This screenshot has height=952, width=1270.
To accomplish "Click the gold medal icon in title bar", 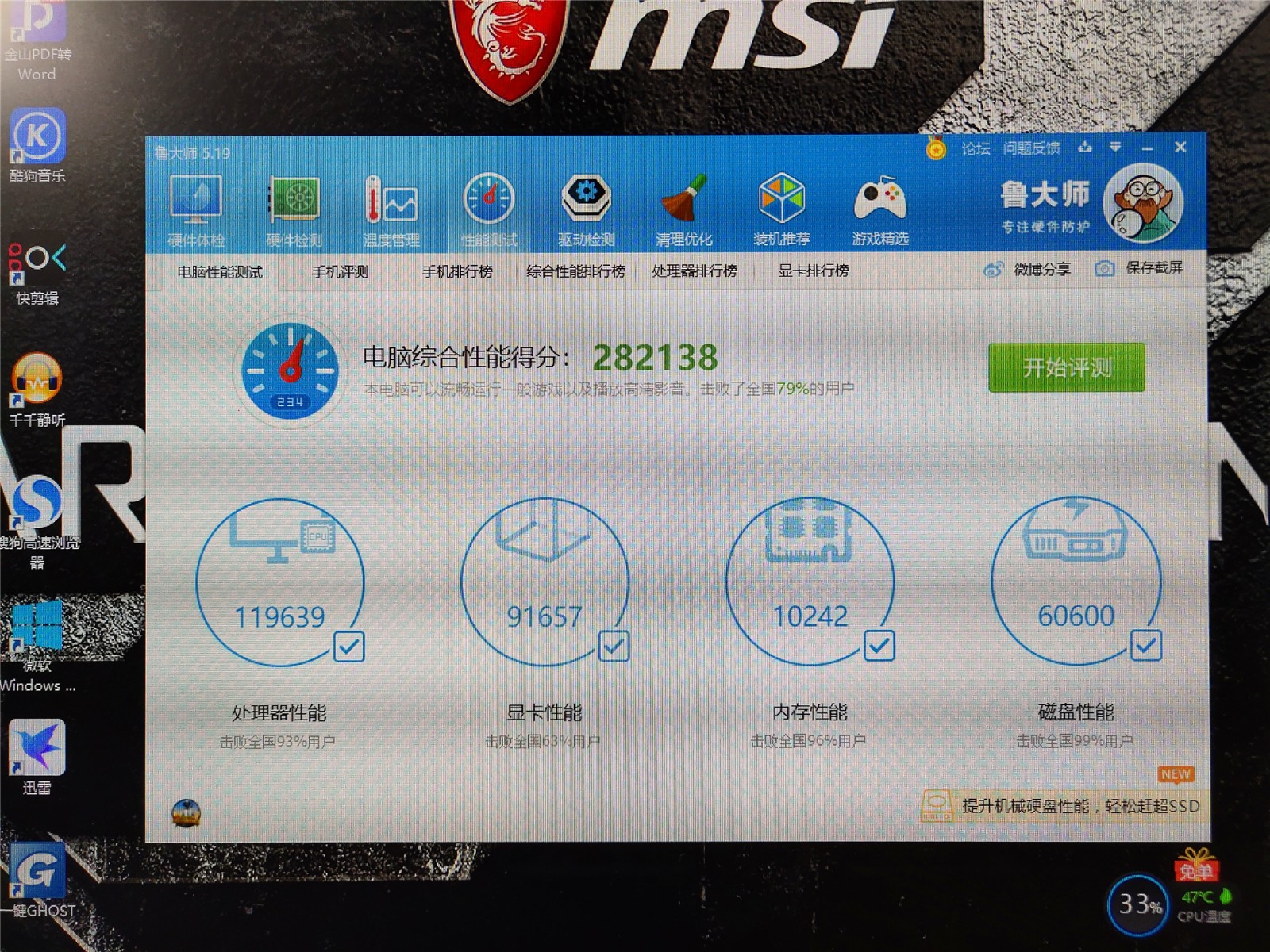I will tap(937, 148).
